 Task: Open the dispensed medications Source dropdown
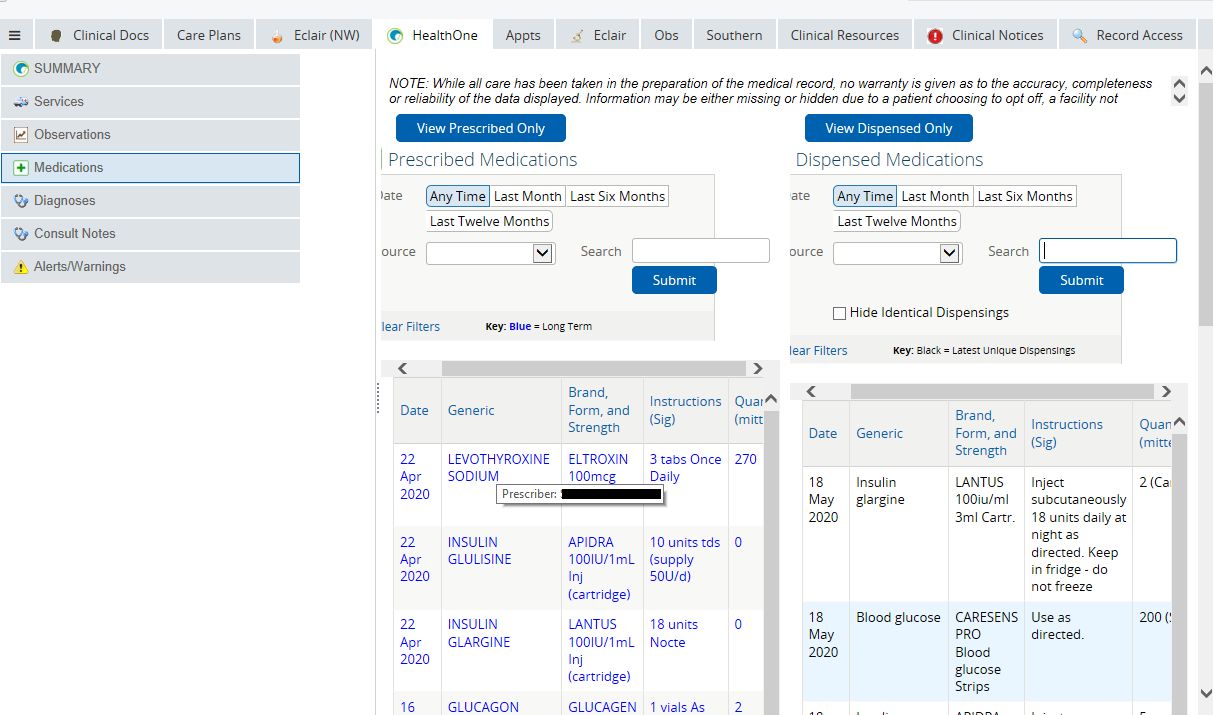(x=897, y=253)
